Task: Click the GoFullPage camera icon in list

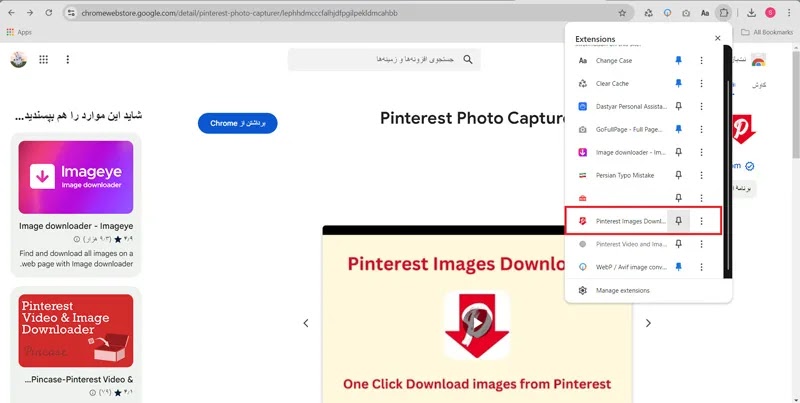Action: (x=583, y=129)
